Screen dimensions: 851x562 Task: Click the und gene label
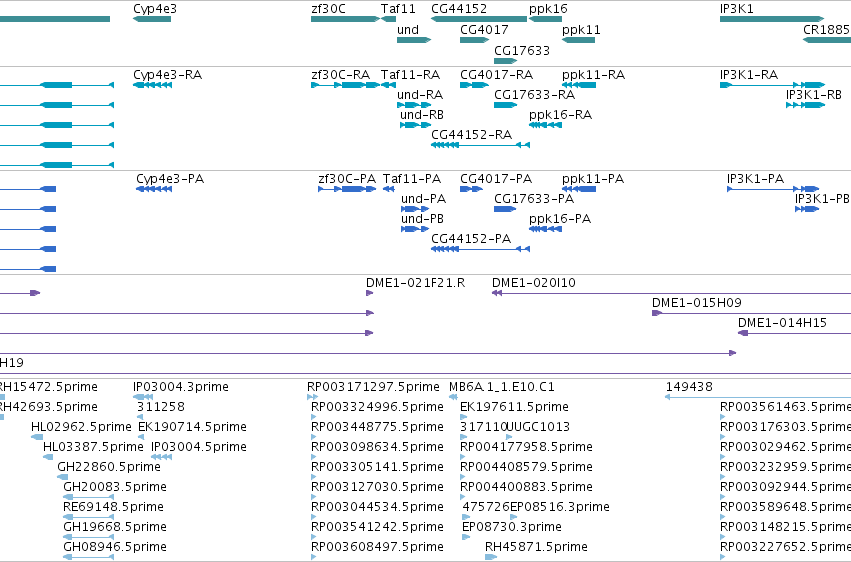coord(408,30)
